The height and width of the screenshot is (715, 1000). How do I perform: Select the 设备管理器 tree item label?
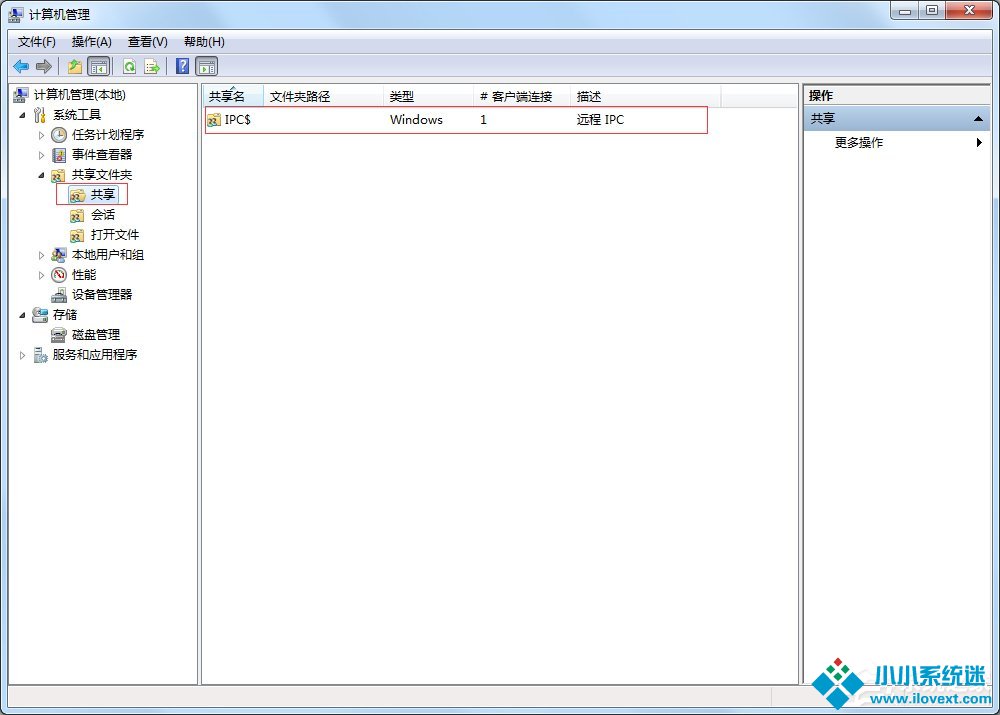coord(102,294)
